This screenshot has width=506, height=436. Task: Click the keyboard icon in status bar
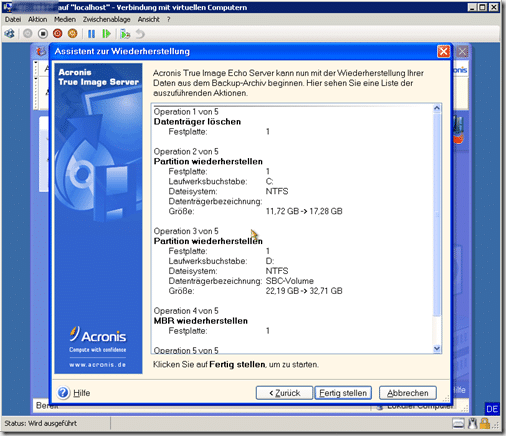tap(458, 424)
